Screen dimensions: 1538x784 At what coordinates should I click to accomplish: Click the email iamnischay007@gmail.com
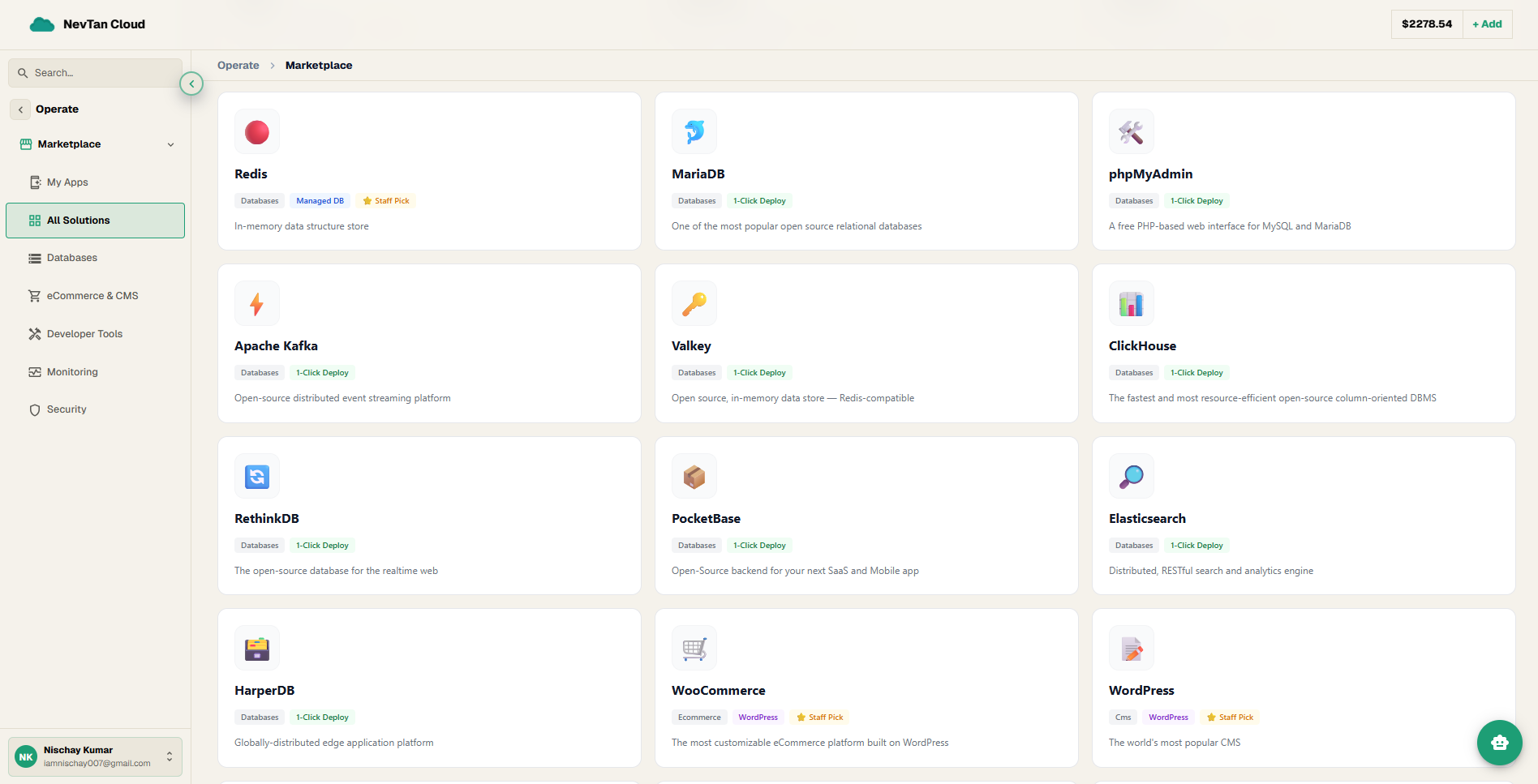(97, 764)
